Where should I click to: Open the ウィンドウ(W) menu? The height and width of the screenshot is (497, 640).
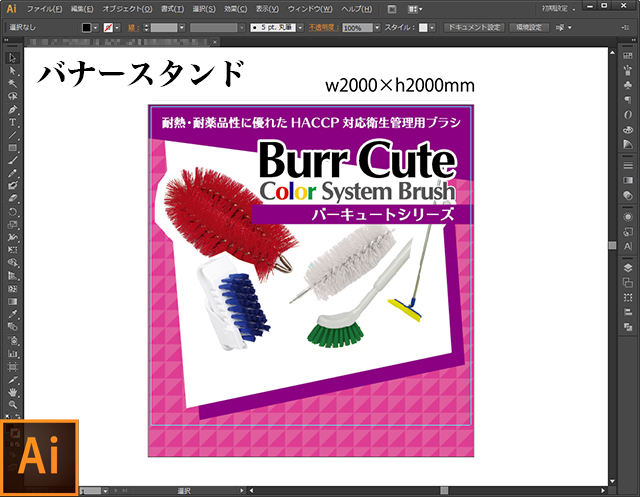(x=310, y=9)
